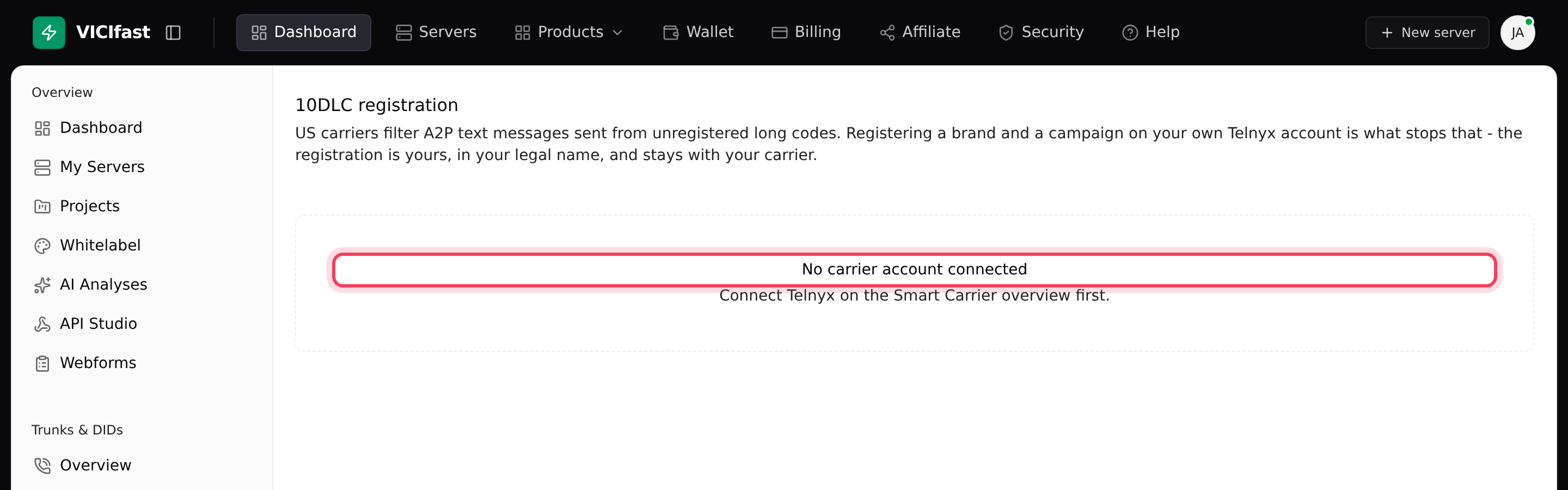Click 'Connect Telnyx on the Smart Carrier' text

857,295
